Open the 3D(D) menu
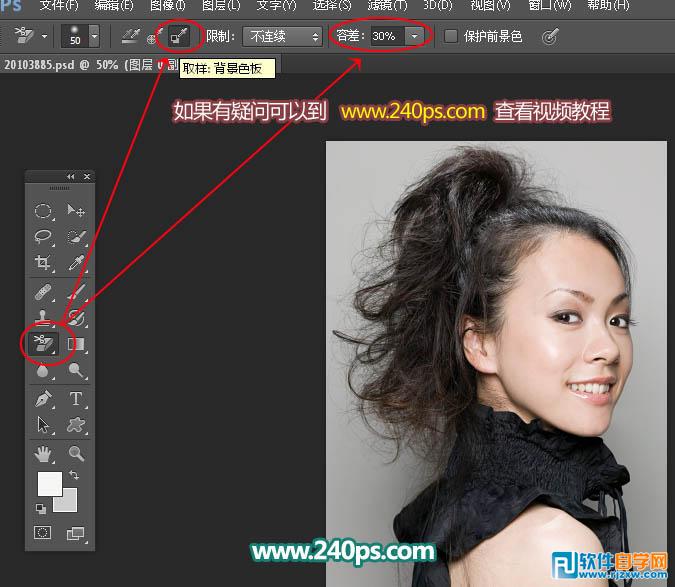This screenshot has height=587, width=675. [438, 6]
